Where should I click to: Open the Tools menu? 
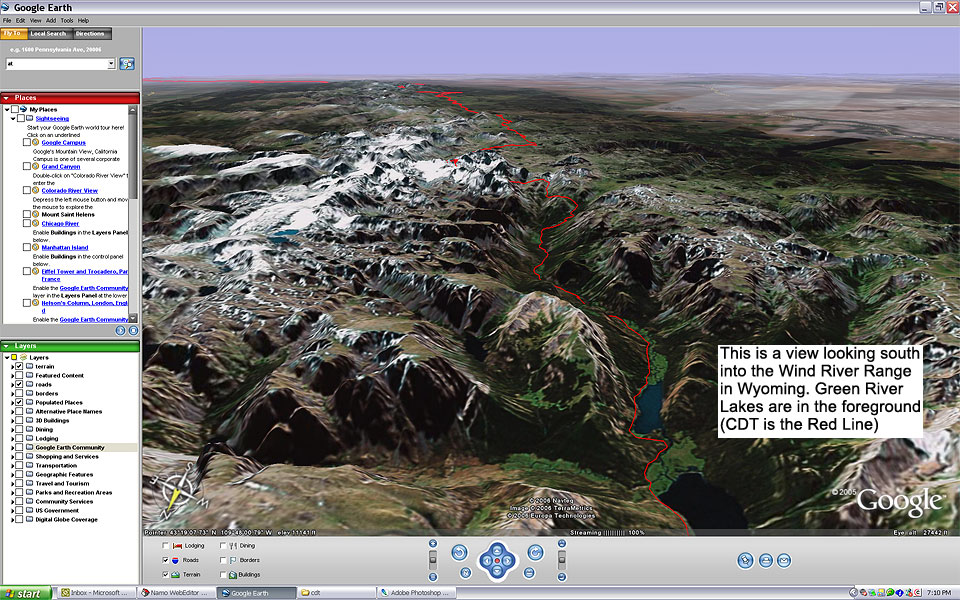[x=67, y=20]
